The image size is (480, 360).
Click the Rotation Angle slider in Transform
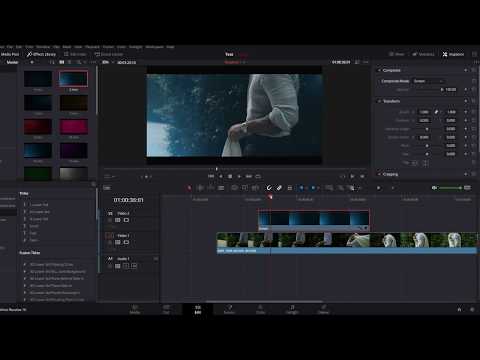pyautogui.click(x=427, y=129)
